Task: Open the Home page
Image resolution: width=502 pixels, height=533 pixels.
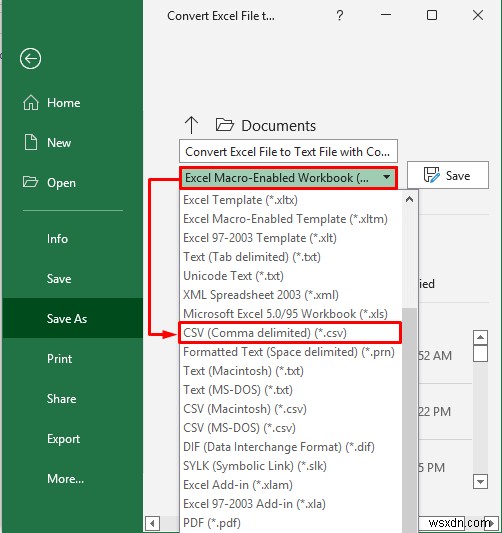Action: pyautogui.click(x=64, y=103)
